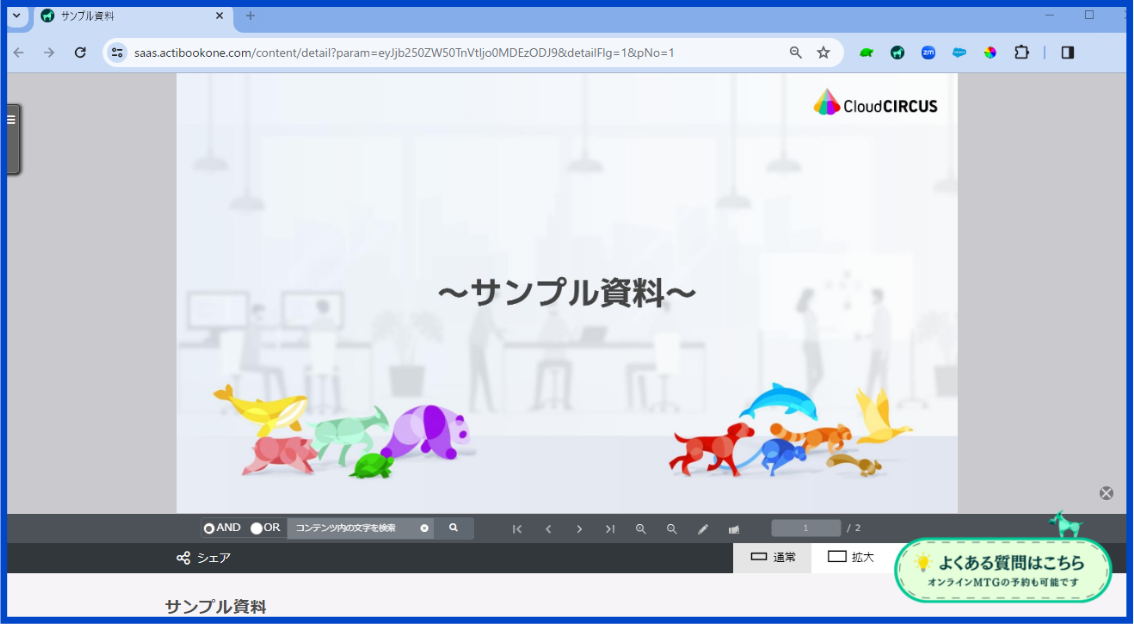Jump to the last page icon
The width and height of the screenshot is (1134, 624).
point(610,528)
